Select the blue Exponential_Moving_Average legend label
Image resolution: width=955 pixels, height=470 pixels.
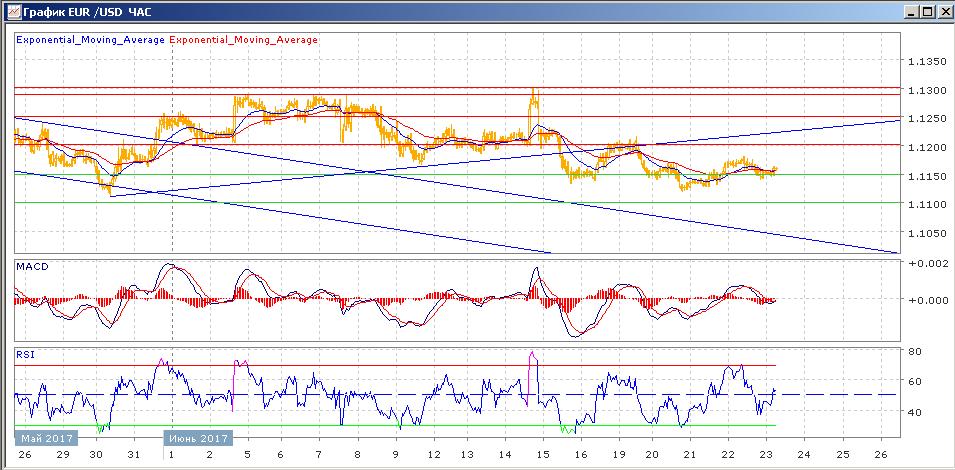pos(91,40)
